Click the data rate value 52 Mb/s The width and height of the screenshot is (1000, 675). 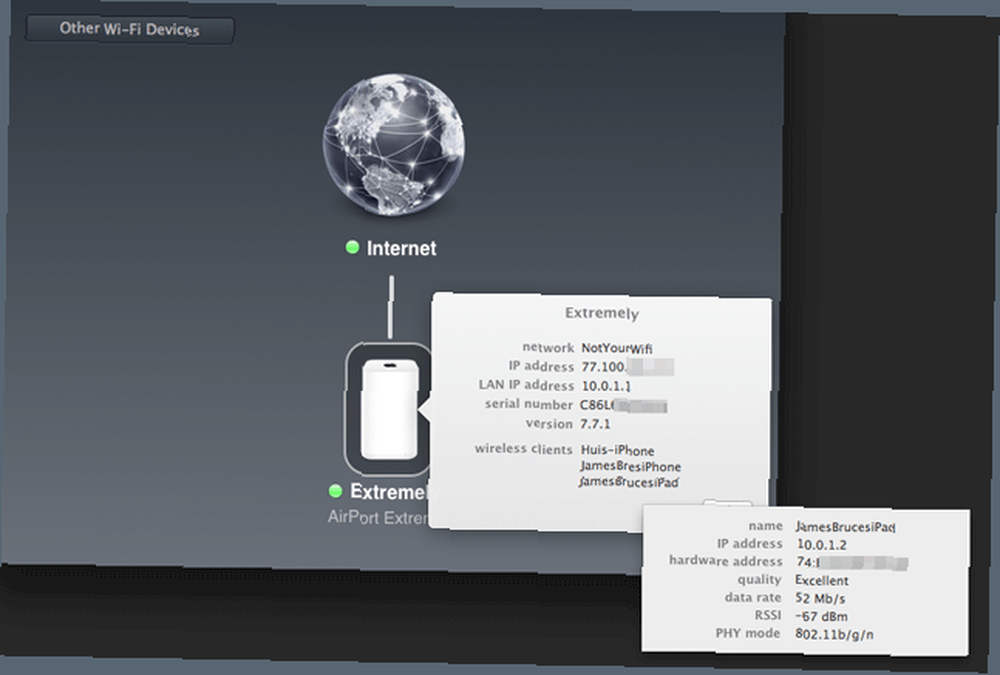coord(820,598)
